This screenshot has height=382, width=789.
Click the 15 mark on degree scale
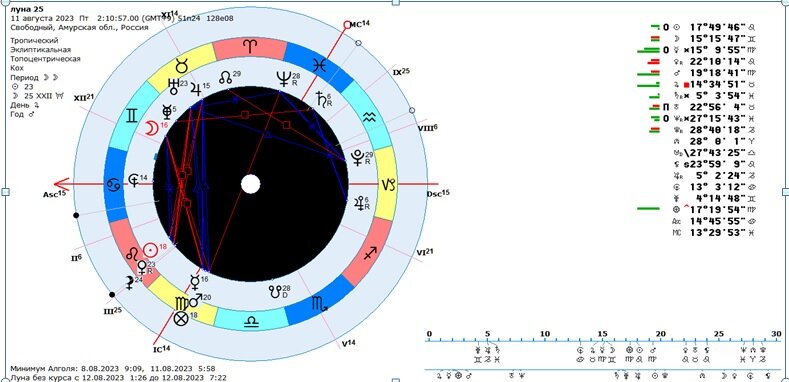click(x=603, y=334)
